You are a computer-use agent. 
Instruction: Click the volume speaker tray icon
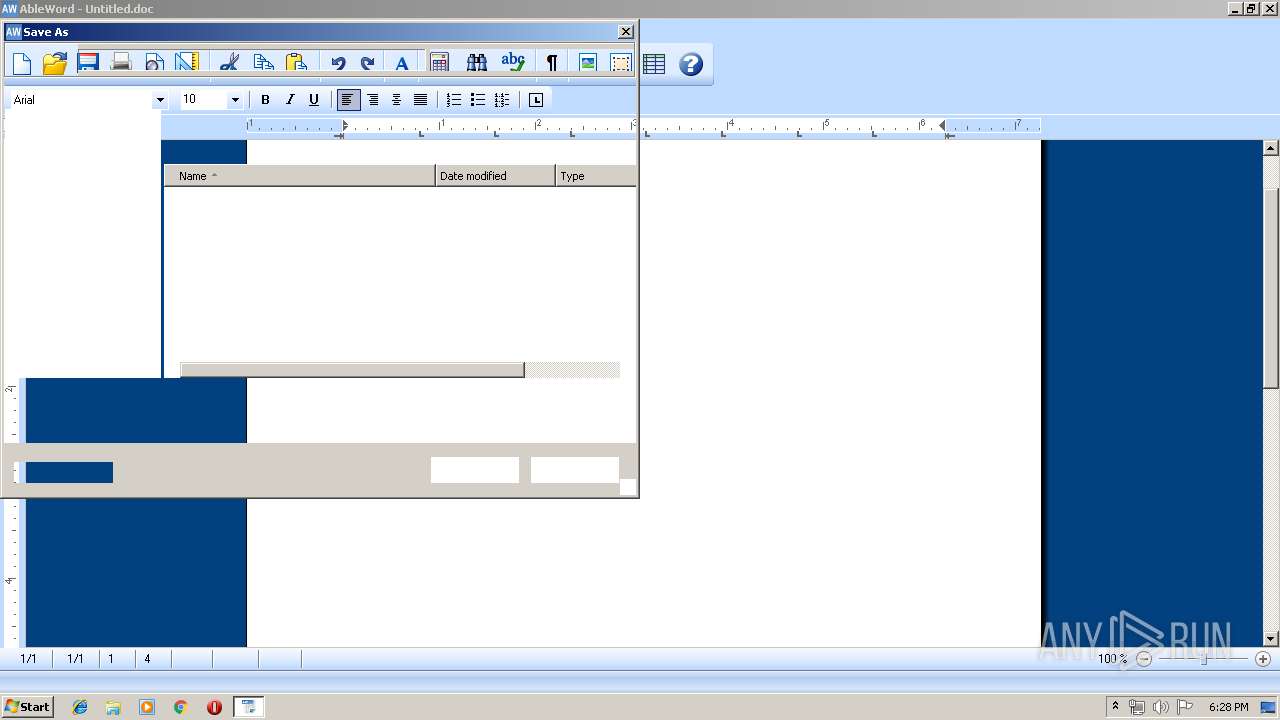pyautogui.click(x=1161, y=707)
